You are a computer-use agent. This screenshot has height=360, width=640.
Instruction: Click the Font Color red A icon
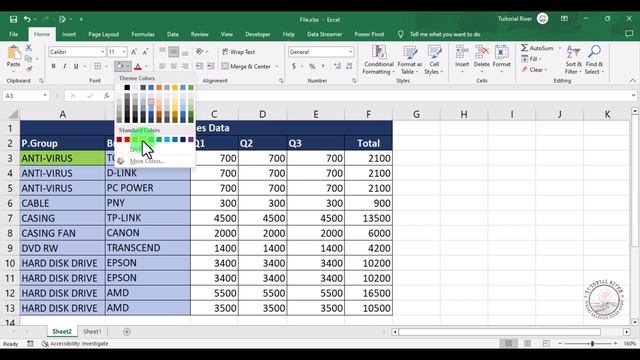[138, 66]
